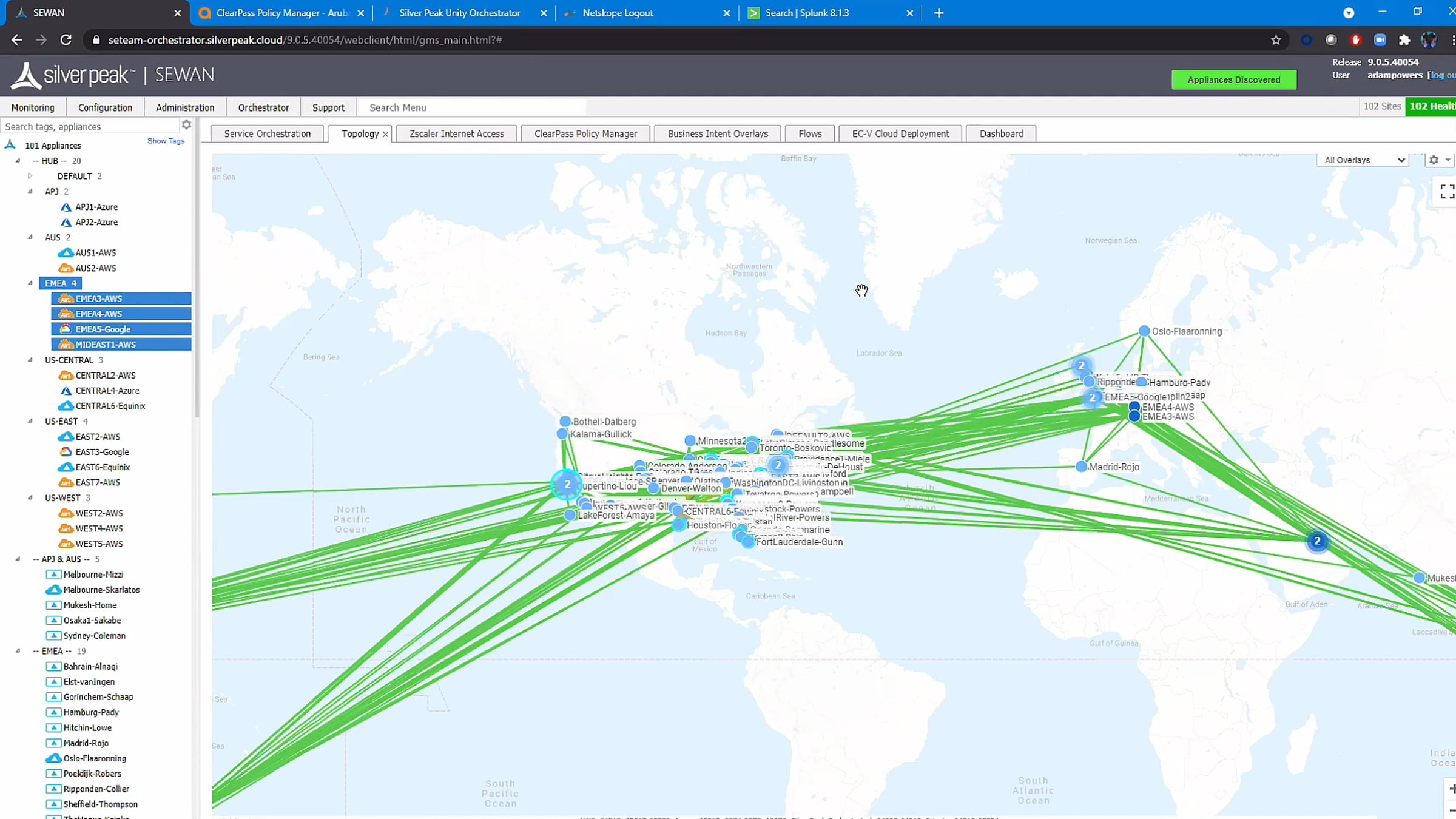Bookmark this page with the star icon
The height and width of the screenshot is (819, 1456).
pos(1276,40)
